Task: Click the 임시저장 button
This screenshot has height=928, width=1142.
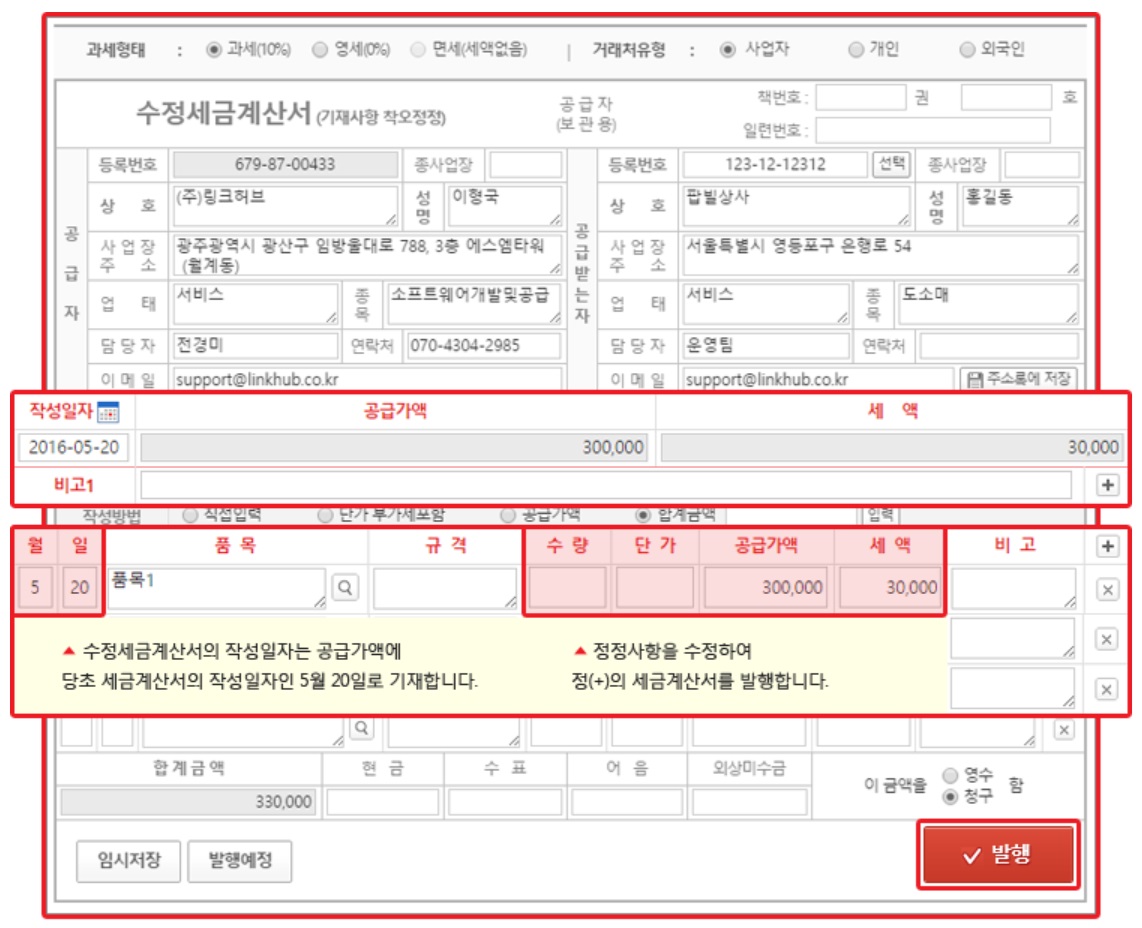Action: tap(128, 861)
